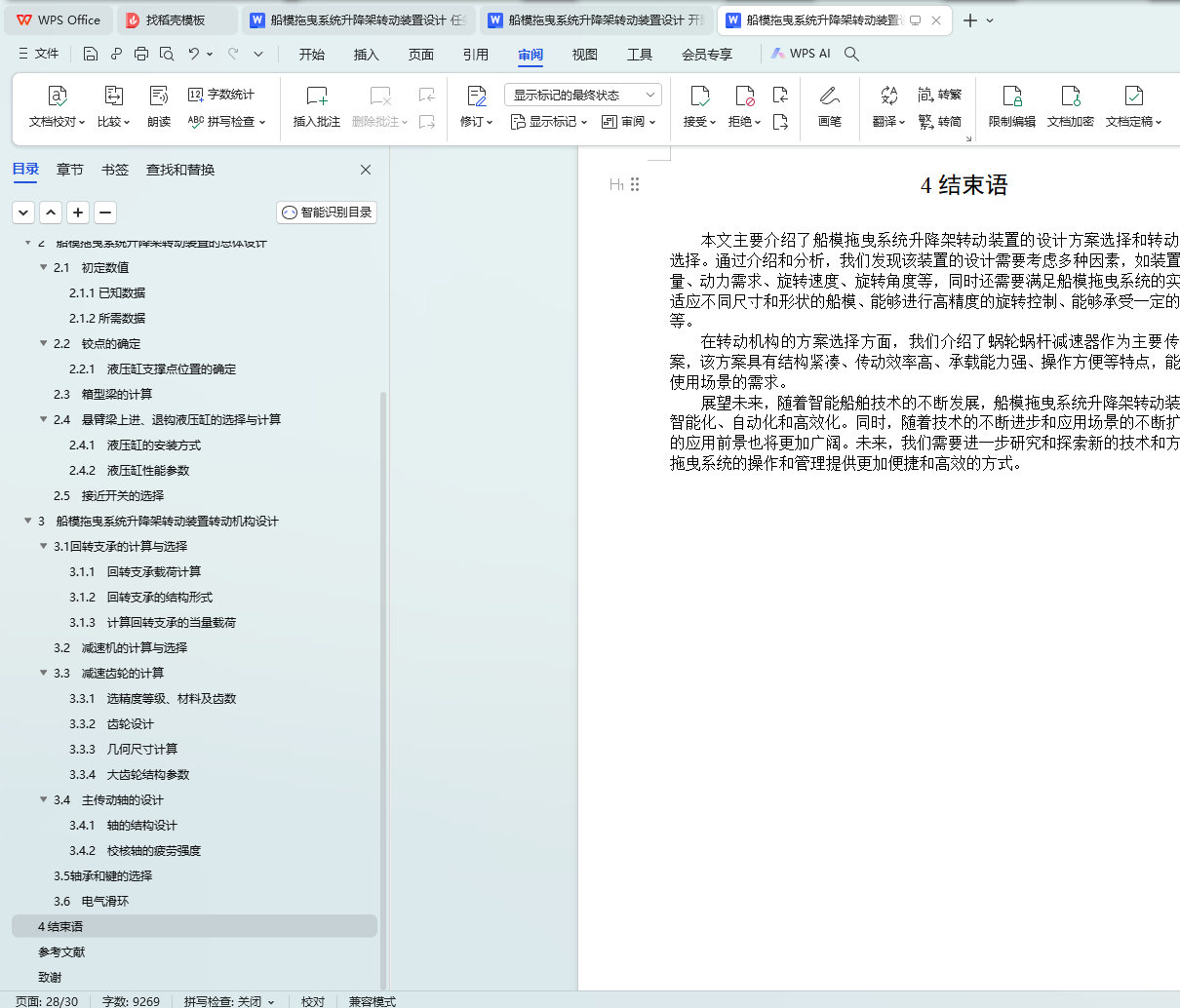Open the 显示标记 dropdown
The image size is (1180, 1008).
tap(549, 122)
